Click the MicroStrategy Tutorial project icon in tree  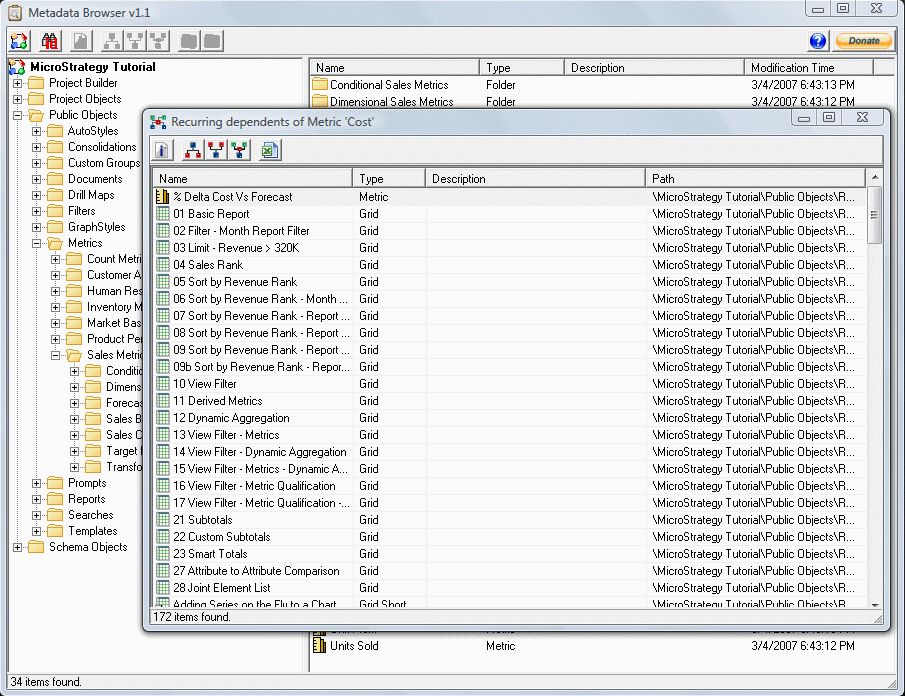17,67
